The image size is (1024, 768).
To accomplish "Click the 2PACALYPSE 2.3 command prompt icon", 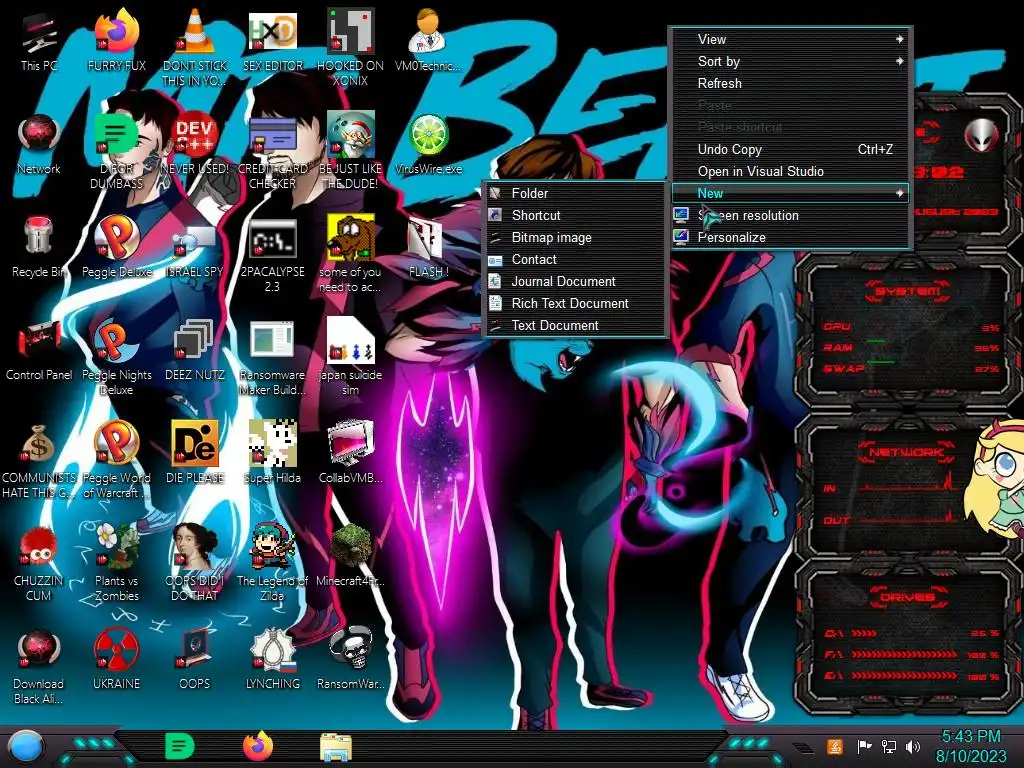I will [x=272, y=255].
